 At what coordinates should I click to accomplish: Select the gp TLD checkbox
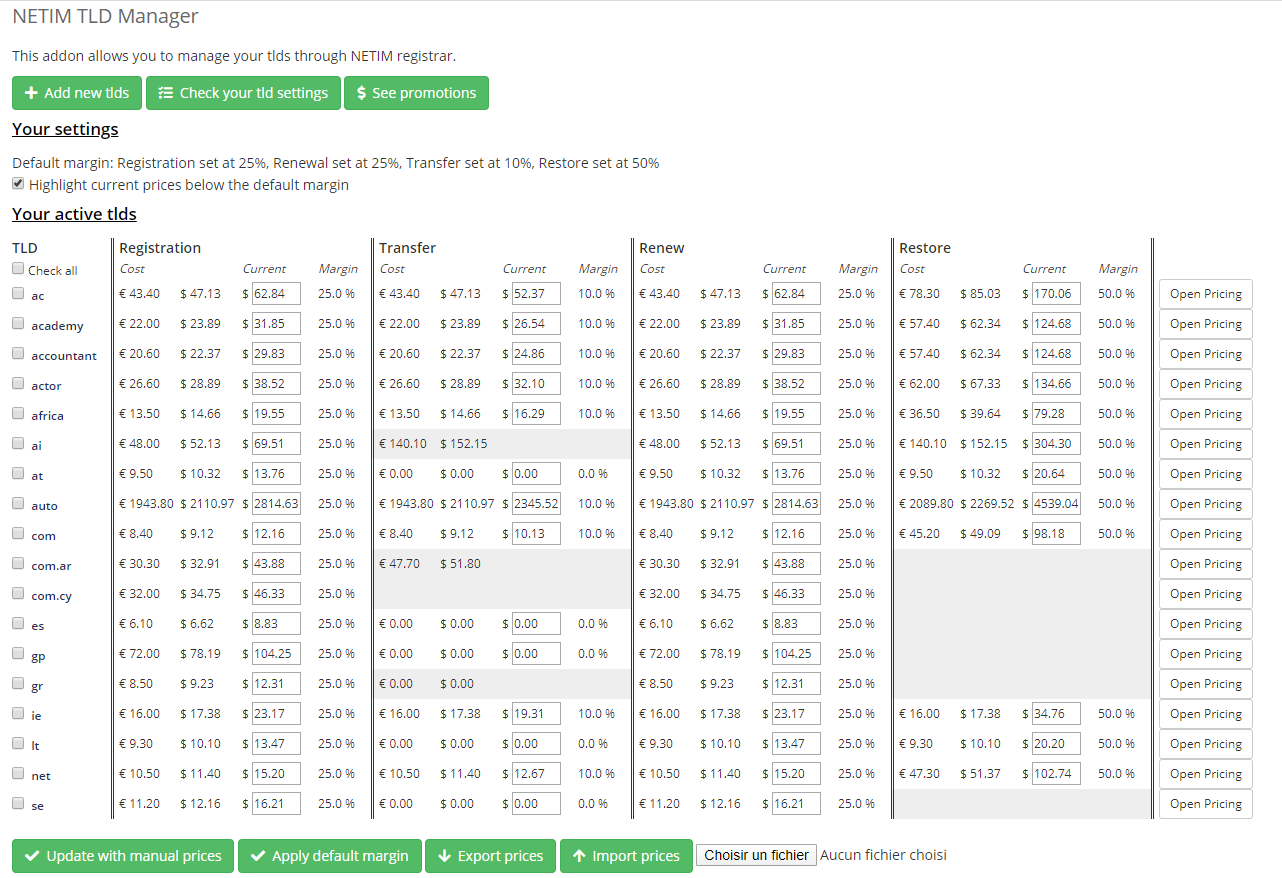tap(18, 654)
